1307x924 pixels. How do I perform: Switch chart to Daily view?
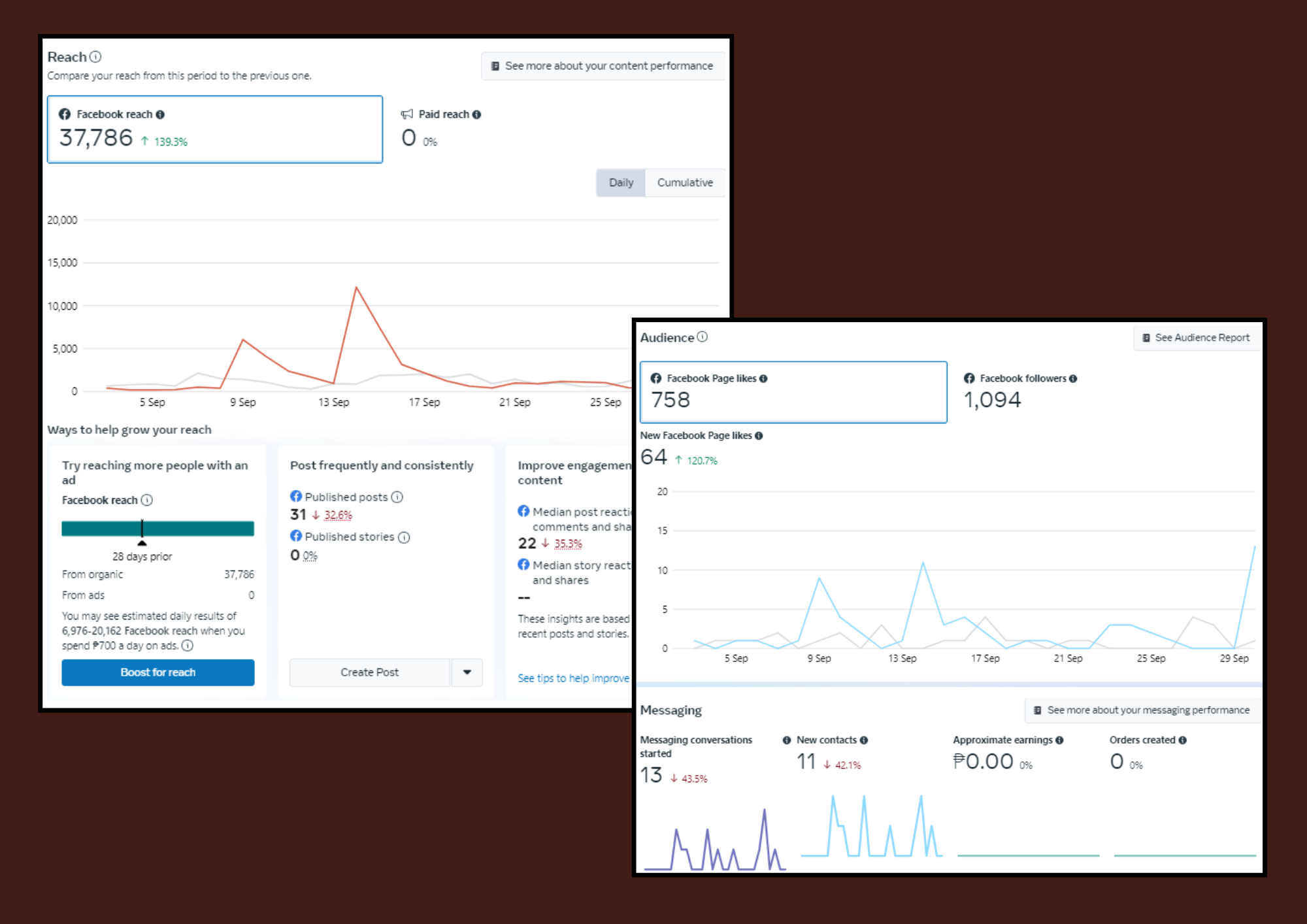(x=621, y=183)
